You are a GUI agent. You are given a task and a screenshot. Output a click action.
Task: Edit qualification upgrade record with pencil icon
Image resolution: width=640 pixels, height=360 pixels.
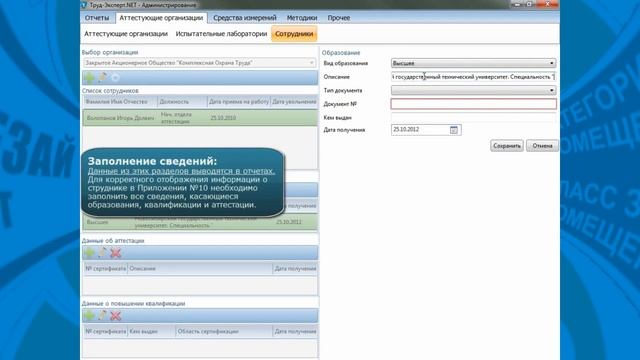pos(102,316)
